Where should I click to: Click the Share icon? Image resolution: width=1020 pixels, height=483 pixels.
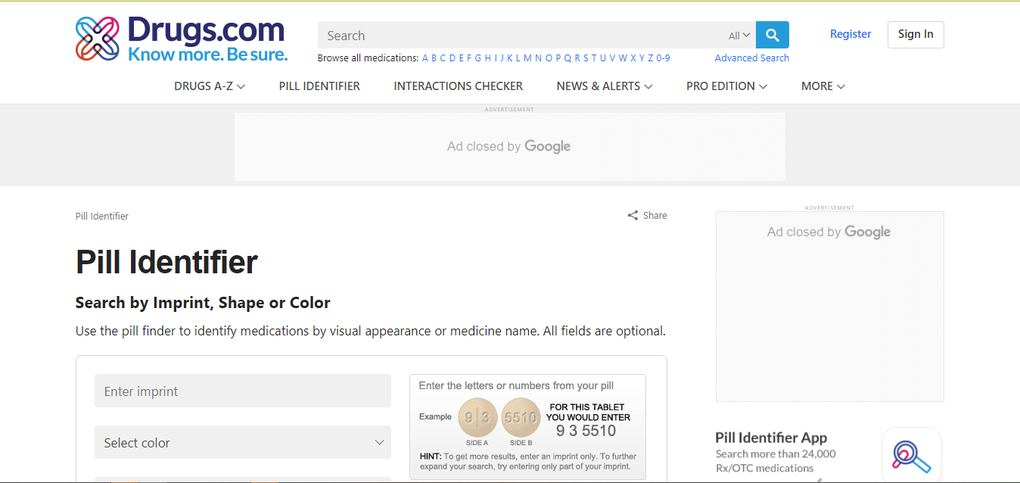tap(632, 215)
